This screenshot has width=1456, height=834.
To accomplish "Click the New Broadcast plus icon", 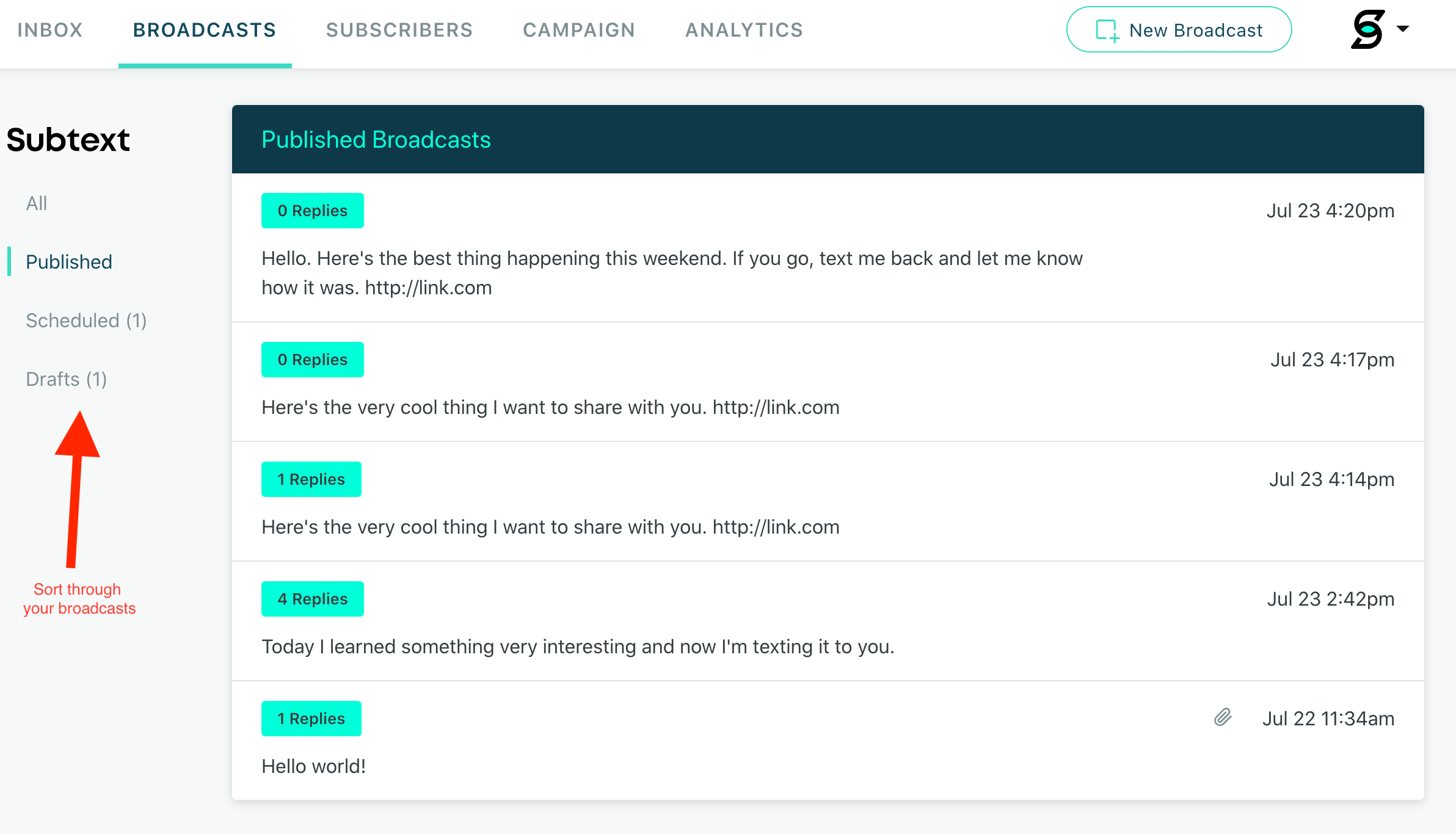I will pyautogui.click(x=1107, y=31).
